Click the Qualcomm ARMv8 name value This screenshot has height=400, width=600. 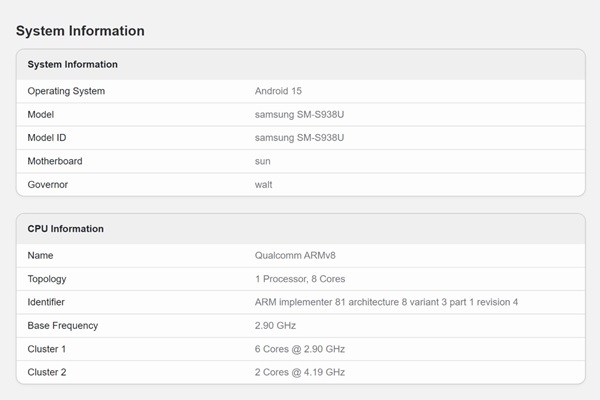pos(295,255)
